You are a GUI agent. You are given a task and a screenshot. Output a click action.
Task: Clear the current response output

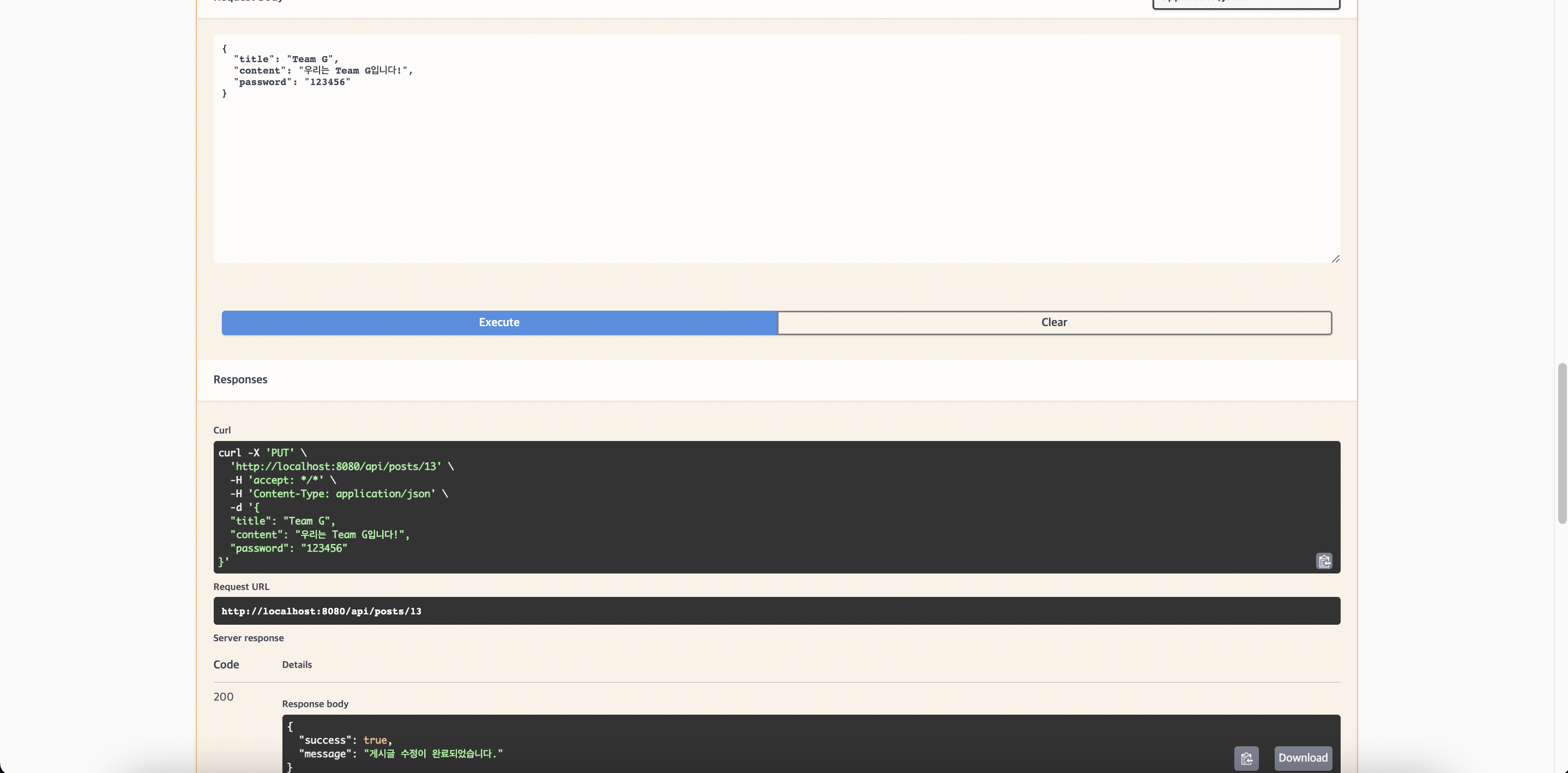(1054, 323)
